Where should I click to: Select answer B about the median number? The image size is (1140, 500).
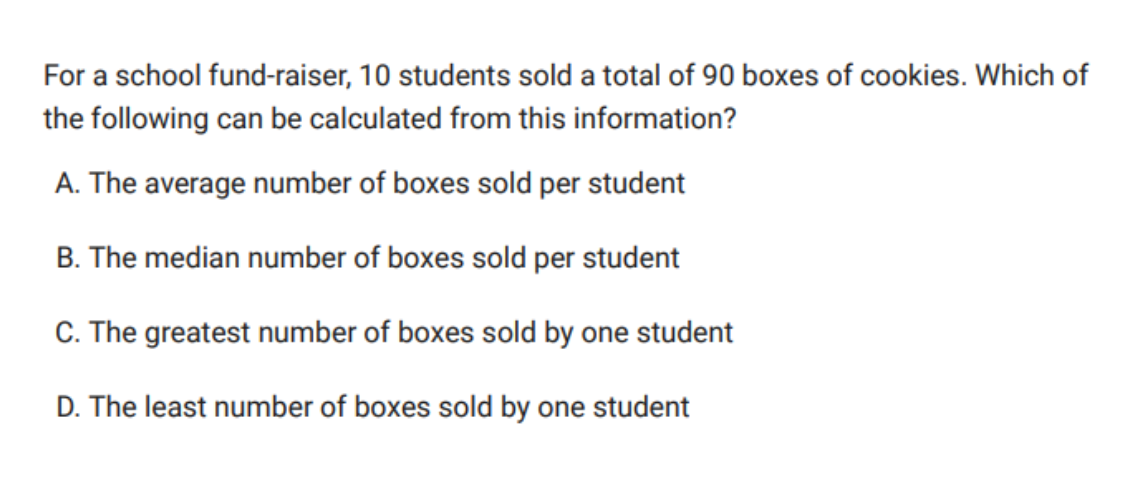pos(367,258)
